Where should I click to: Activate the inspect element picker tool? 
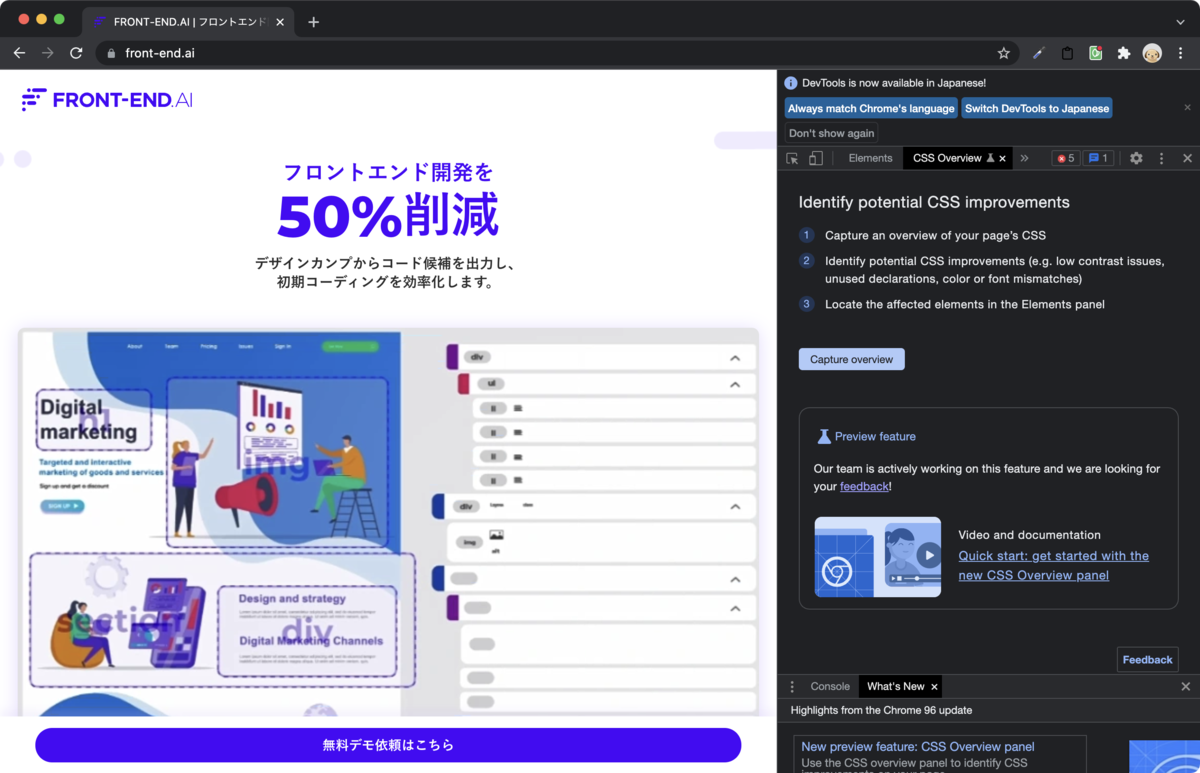click(792, 158)
